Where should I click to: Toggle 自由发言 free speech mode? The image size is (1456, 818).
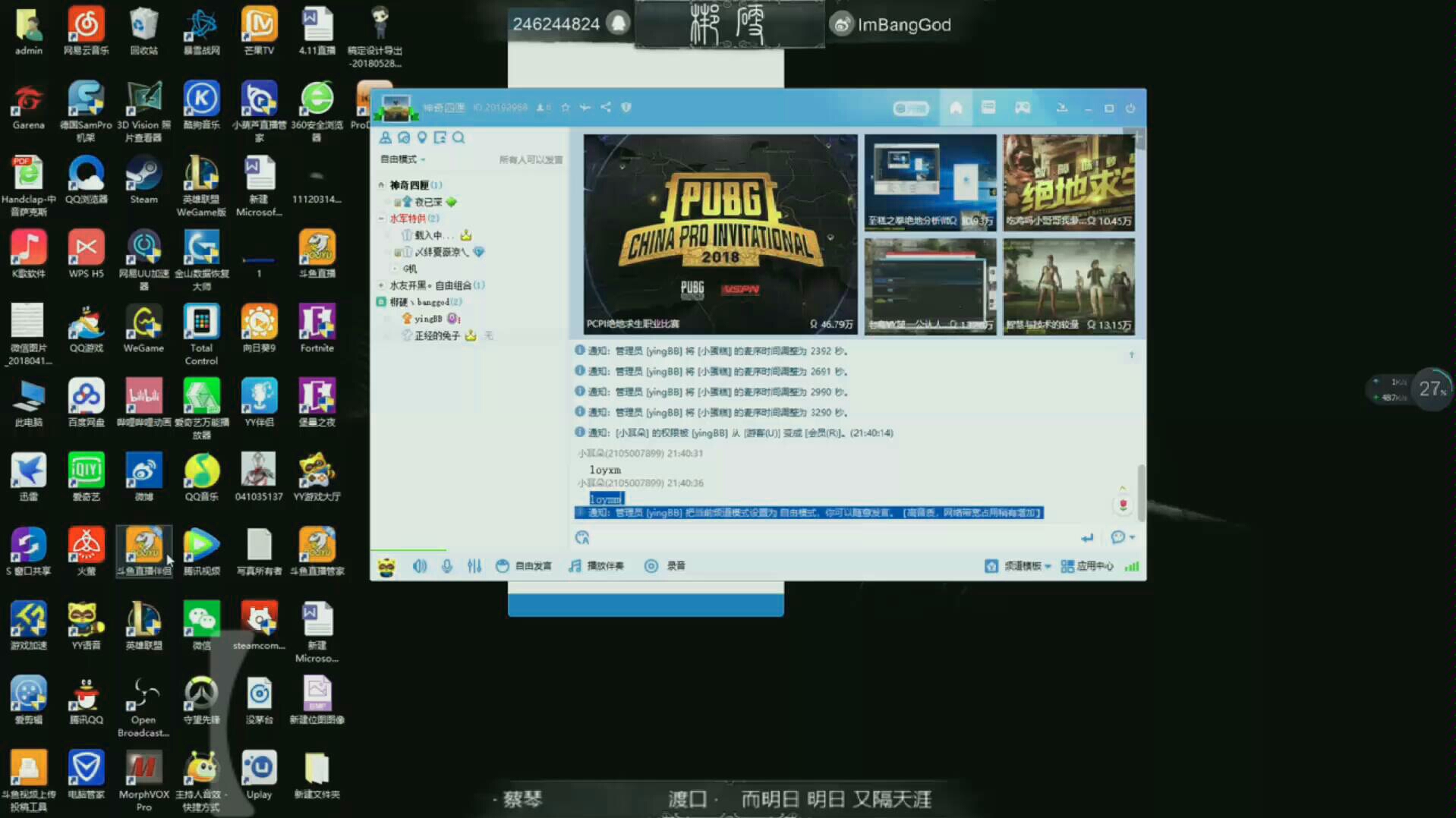pos(524,566)
